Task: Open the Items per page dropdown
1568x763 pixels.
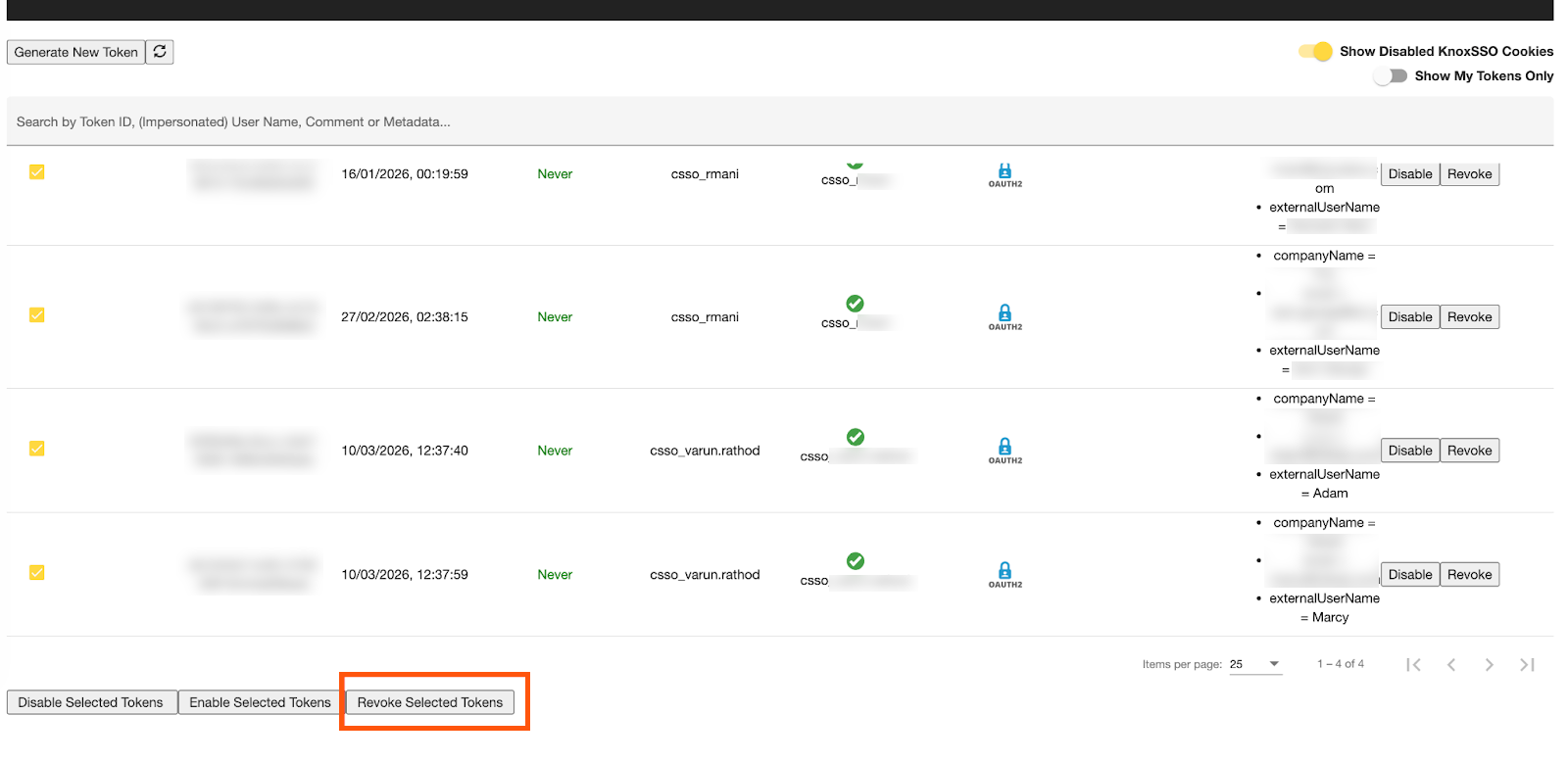Action: click(1255, 664)
